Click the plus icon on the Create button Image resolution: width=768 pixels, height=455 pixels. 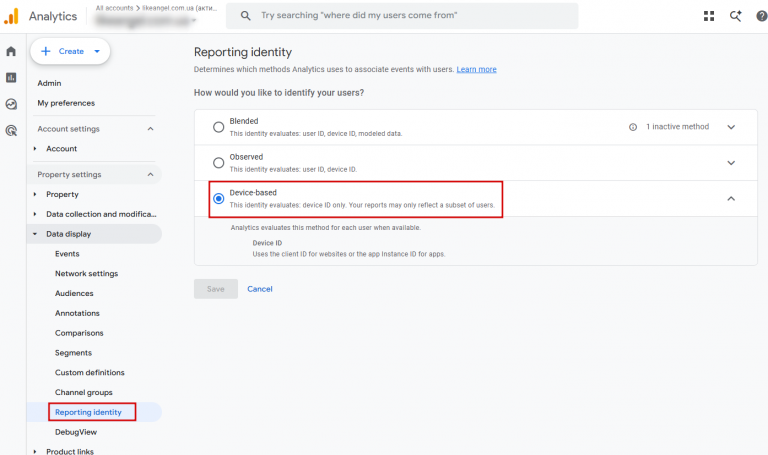[46, 51]
